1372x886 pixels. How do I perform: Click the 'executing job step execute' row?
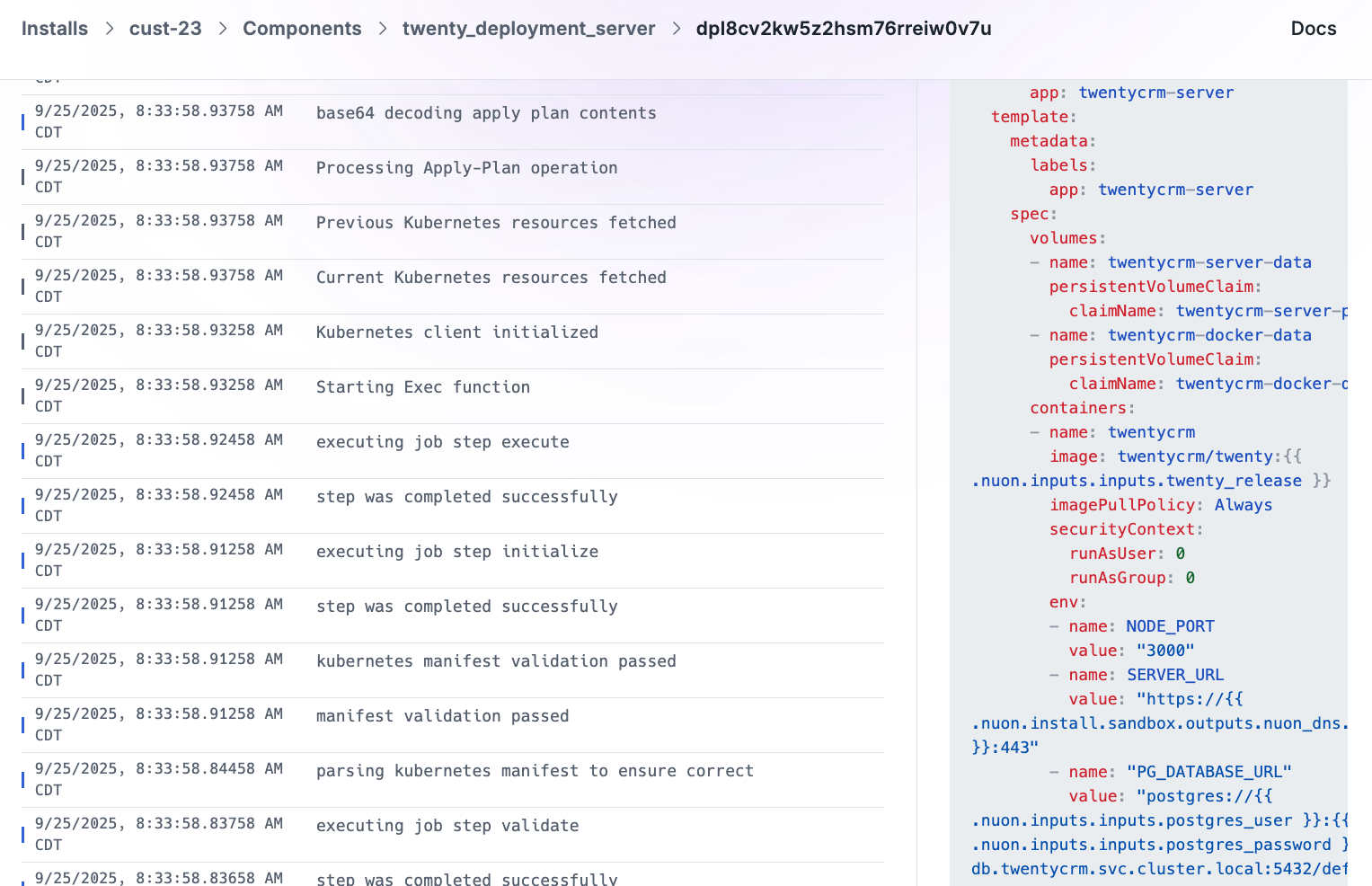point(442,441)
